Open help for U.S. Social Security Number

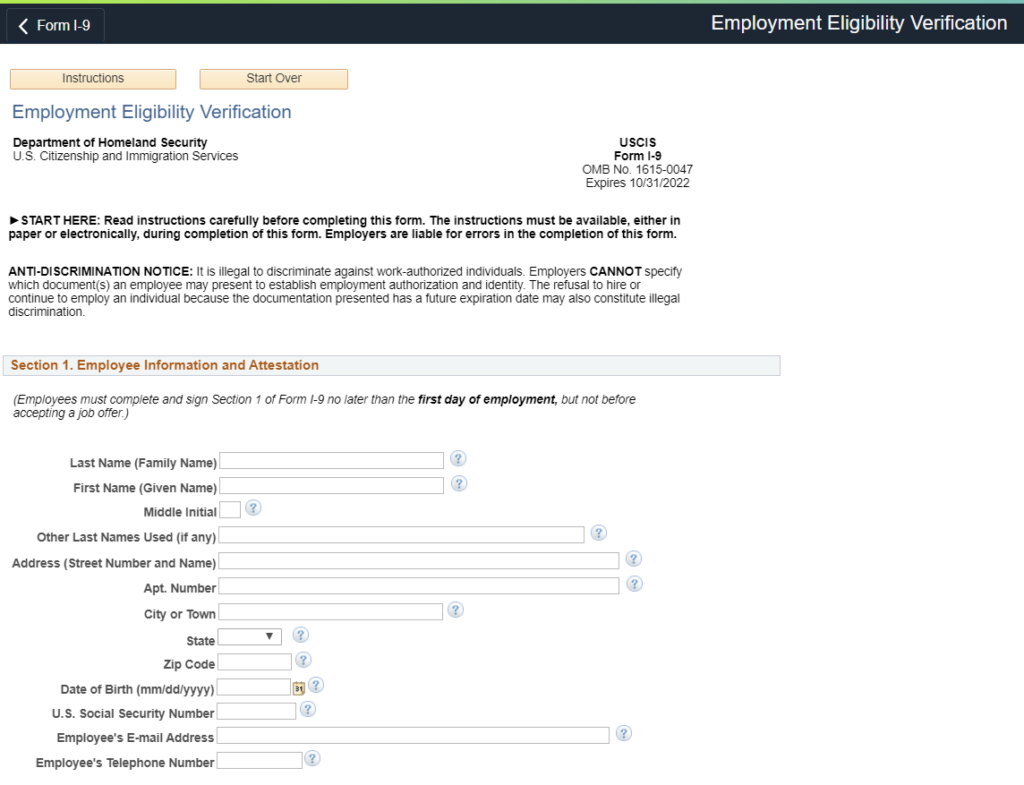click(x=307, y=709)
